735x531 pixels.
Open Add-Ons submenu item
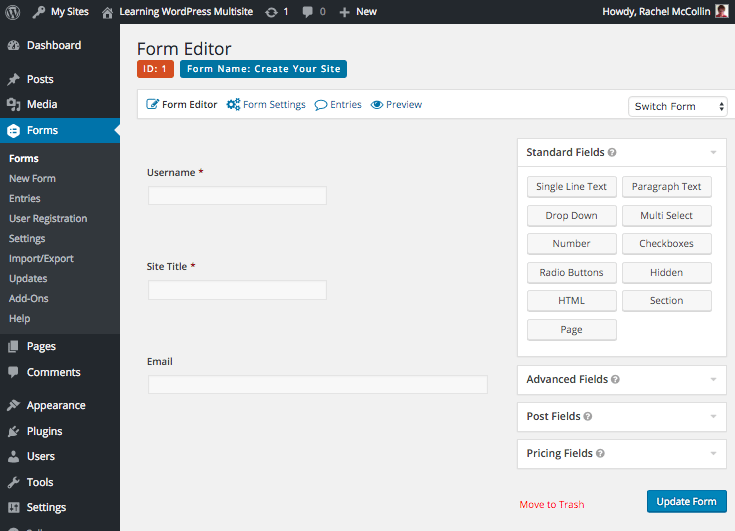tap(29, 299)
